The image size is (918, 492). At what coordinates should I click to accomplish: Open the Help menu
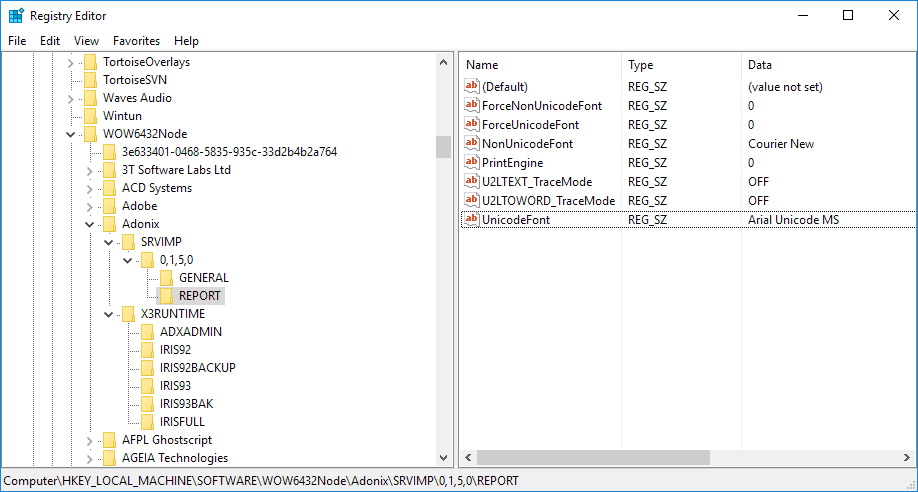186,41
